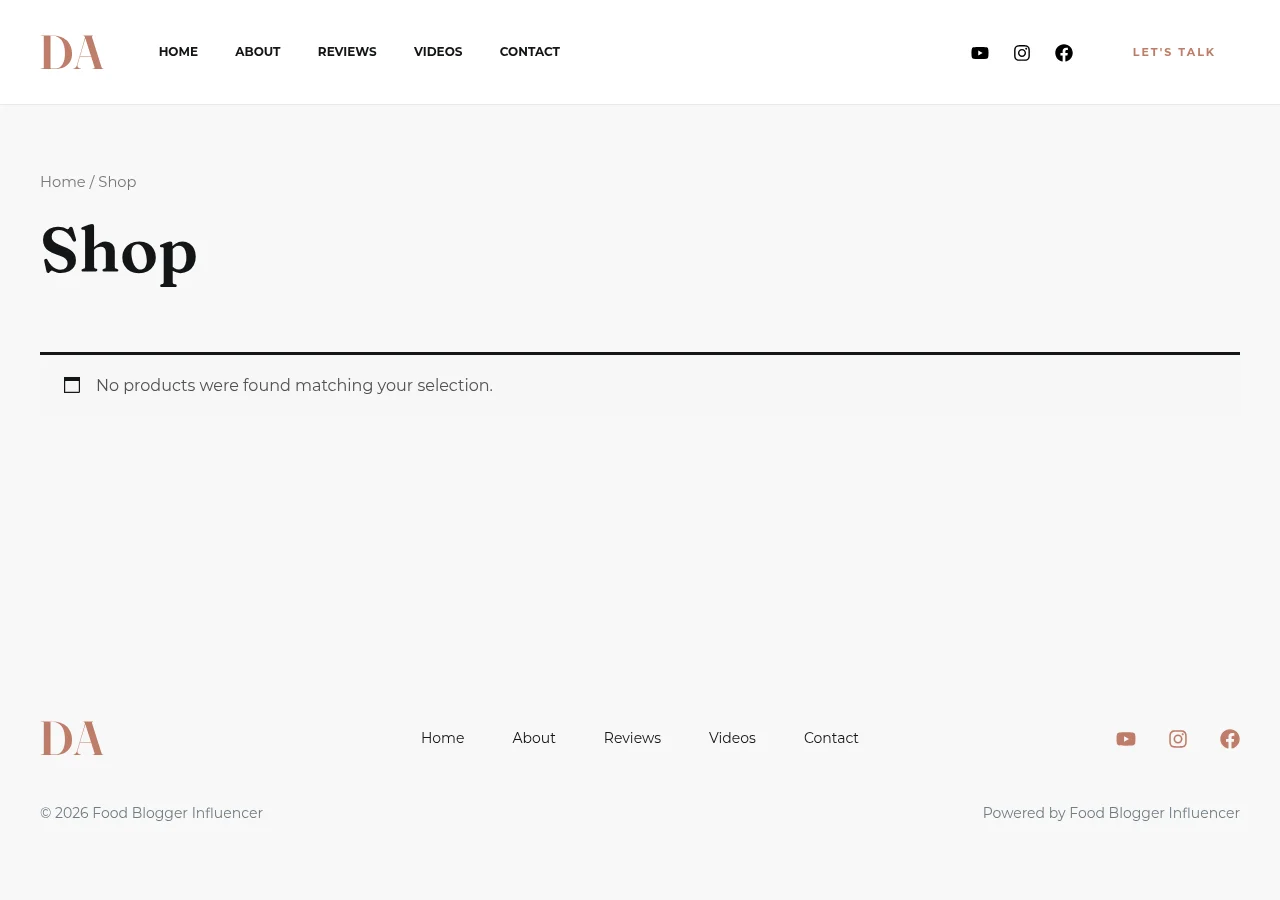The width and height of the screenshot is (1280, 900).
Task: Go to HOME in the top navigation
Action: pos(178,52)
